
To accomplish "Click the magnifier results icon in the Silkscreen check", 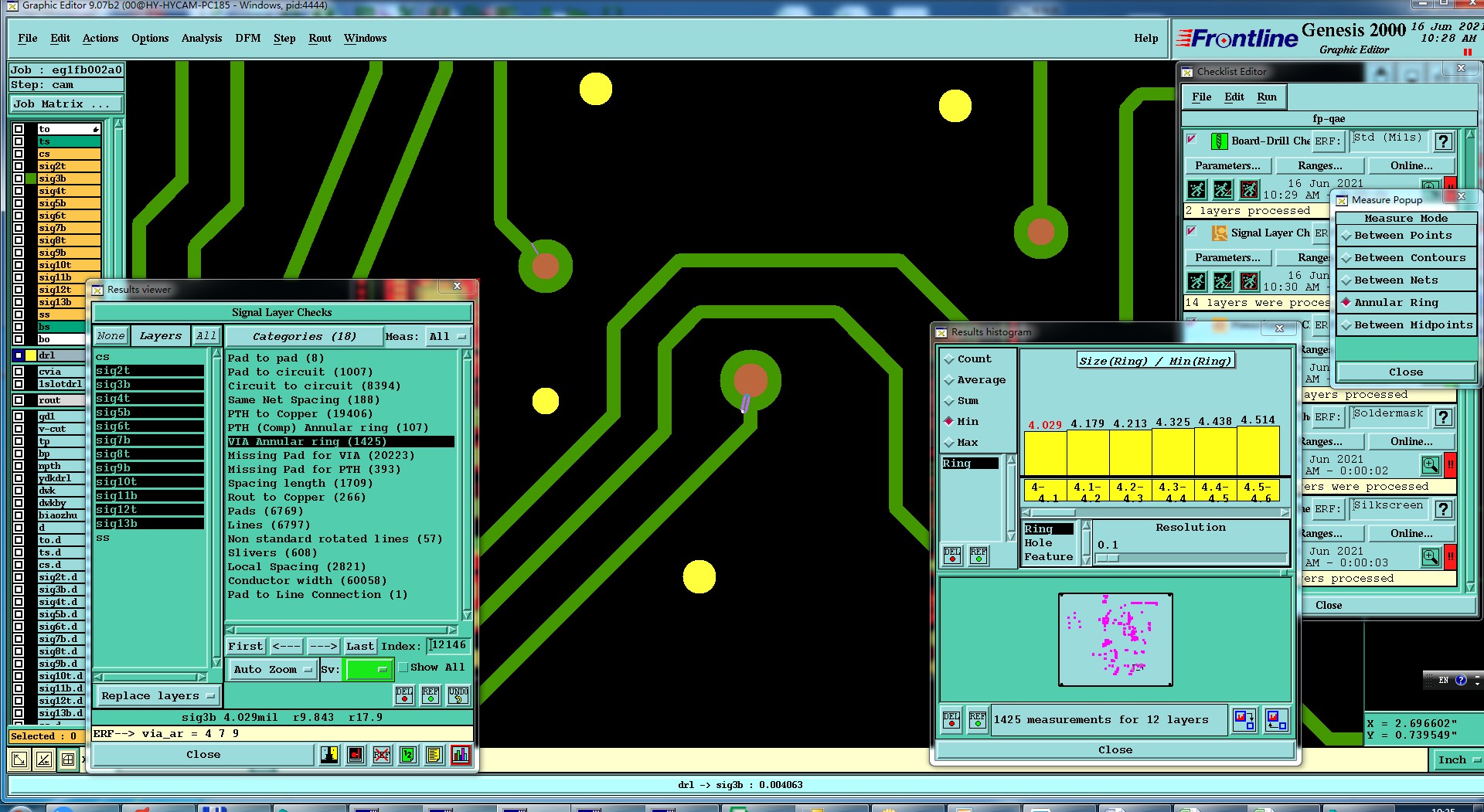I will (x=1431, y=557).
